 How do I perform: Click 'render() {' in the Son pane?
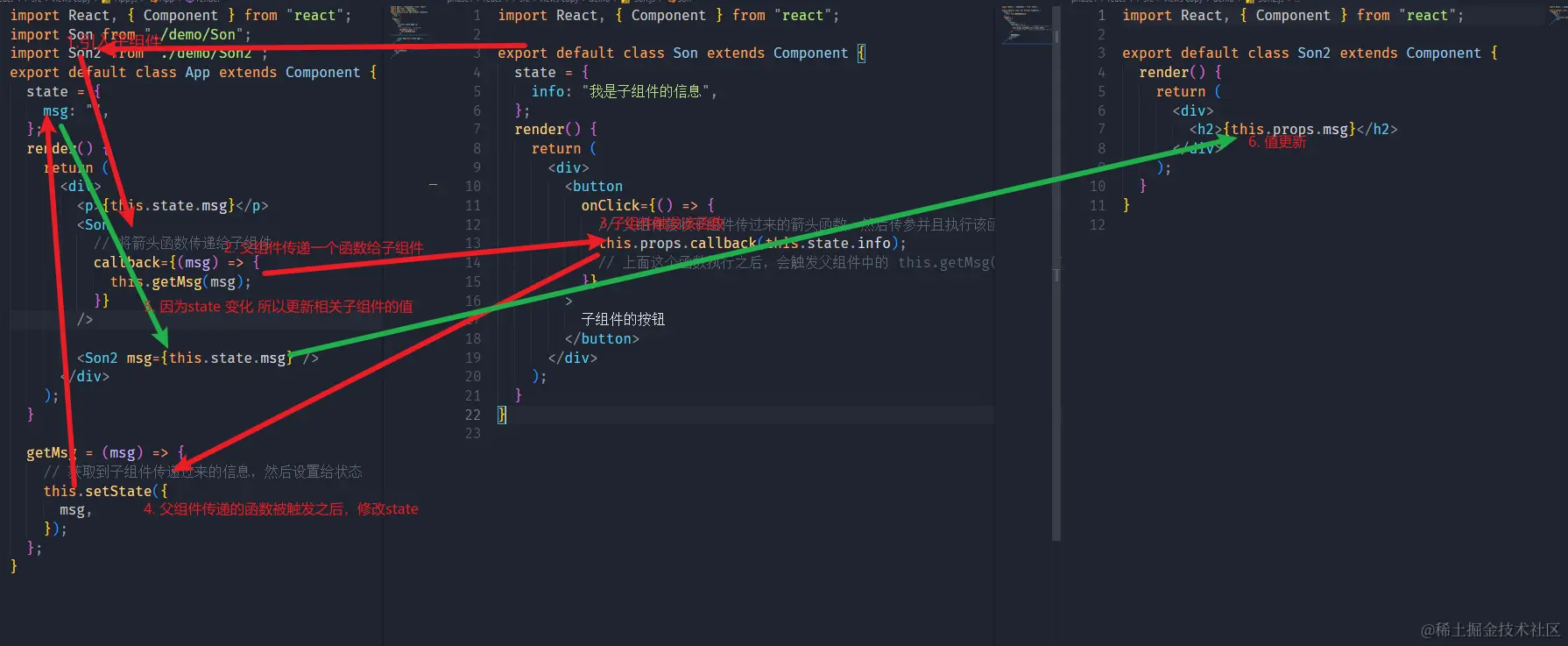click(556, 129)
